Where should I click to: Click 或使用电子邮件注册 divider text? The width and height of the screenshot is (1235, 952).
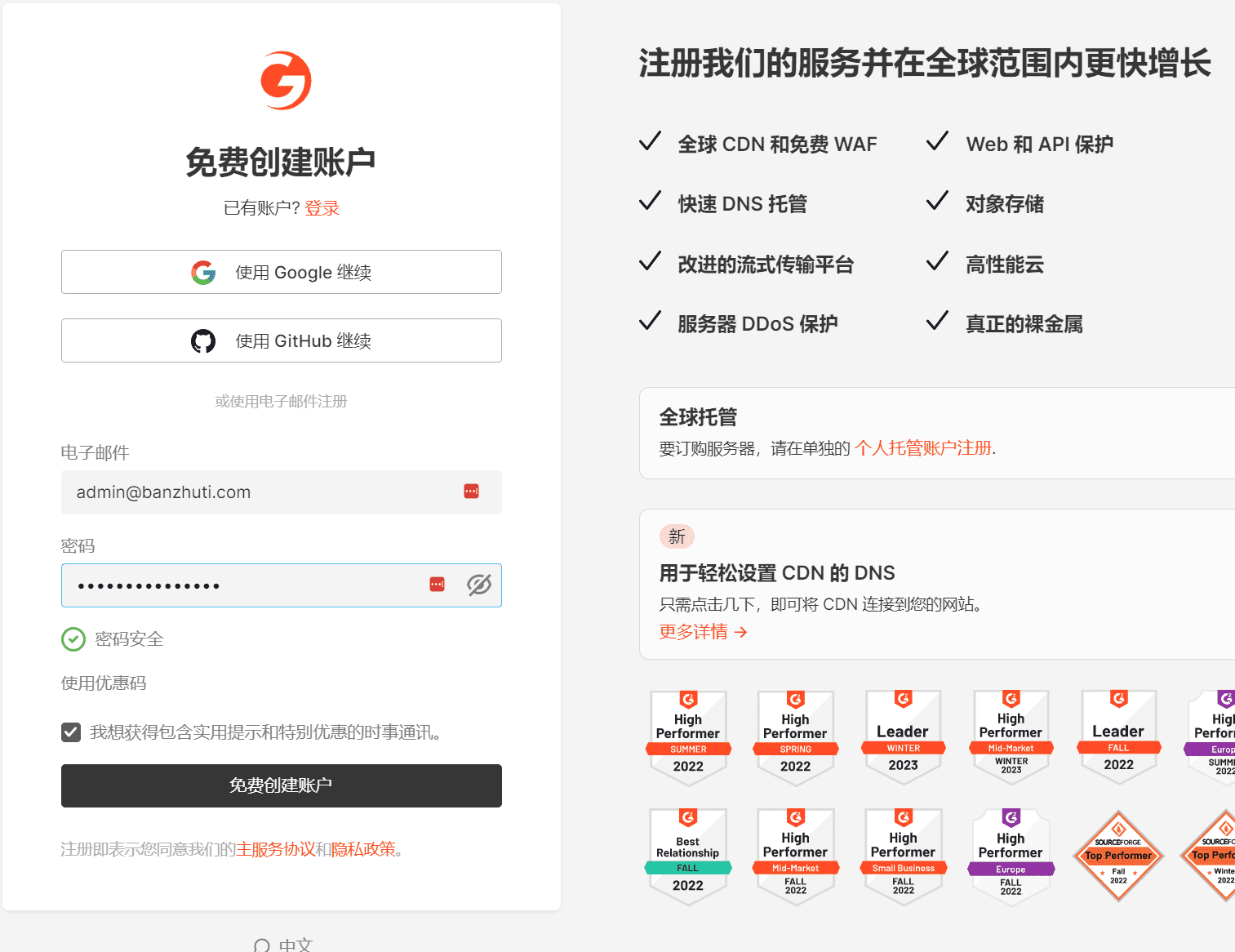[282, 402]
